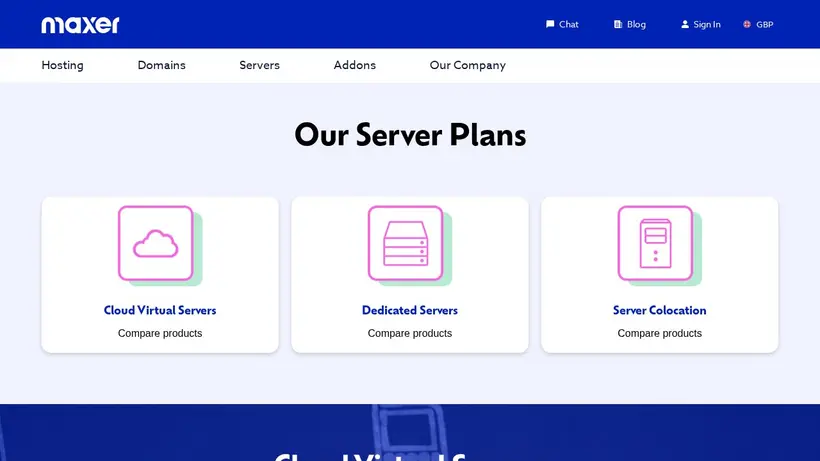Open the Cloud Virtual Servers title link
The image size is (820, 461).
[x=160, y=310]
